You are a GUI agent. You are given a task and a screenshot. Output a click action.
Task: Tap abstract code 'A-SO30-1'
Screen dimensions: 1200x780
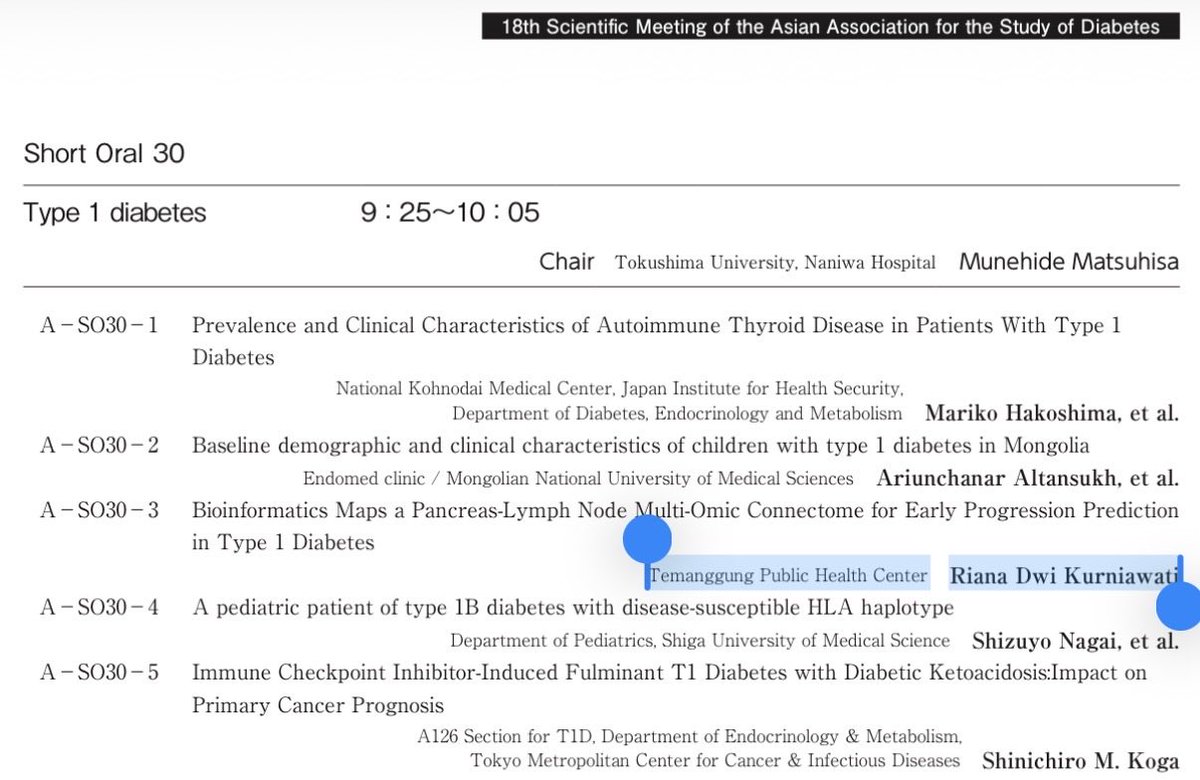click(x=99, y=326)
